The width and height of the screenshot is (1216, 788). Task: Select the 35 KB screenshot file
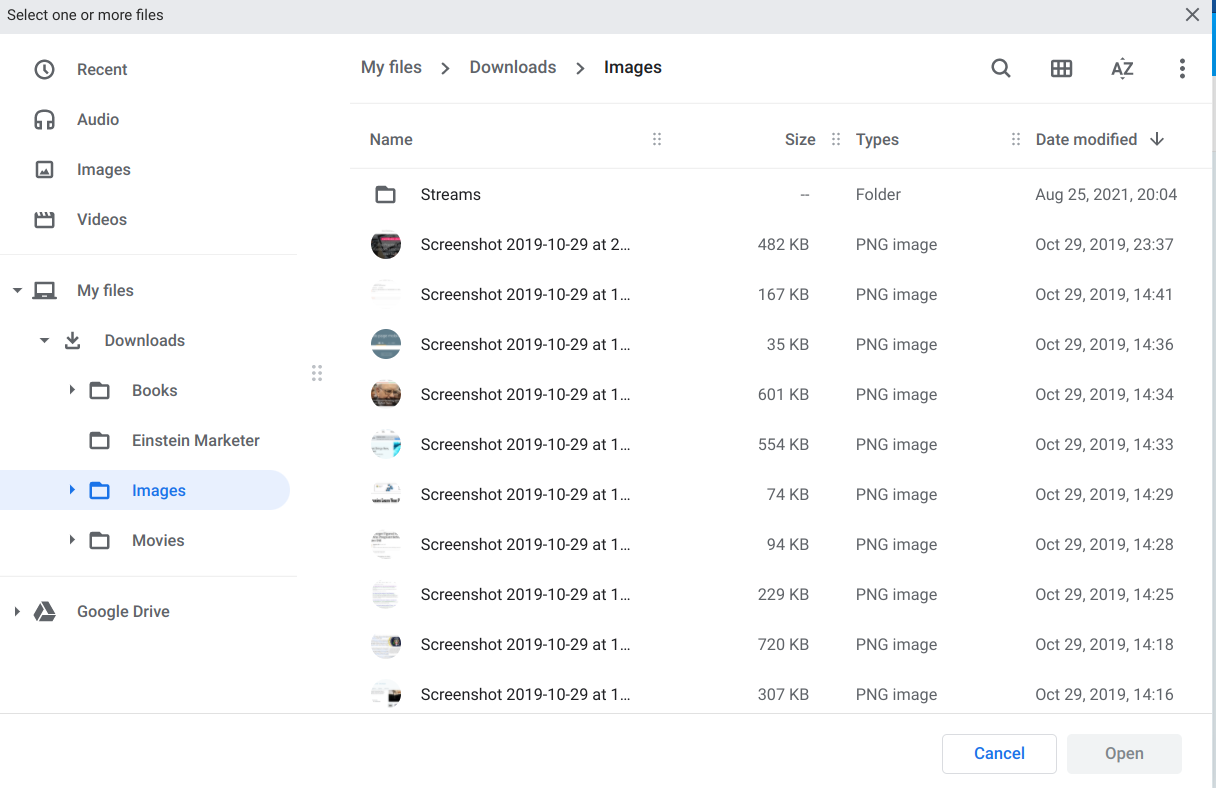(x=525, y=344)
